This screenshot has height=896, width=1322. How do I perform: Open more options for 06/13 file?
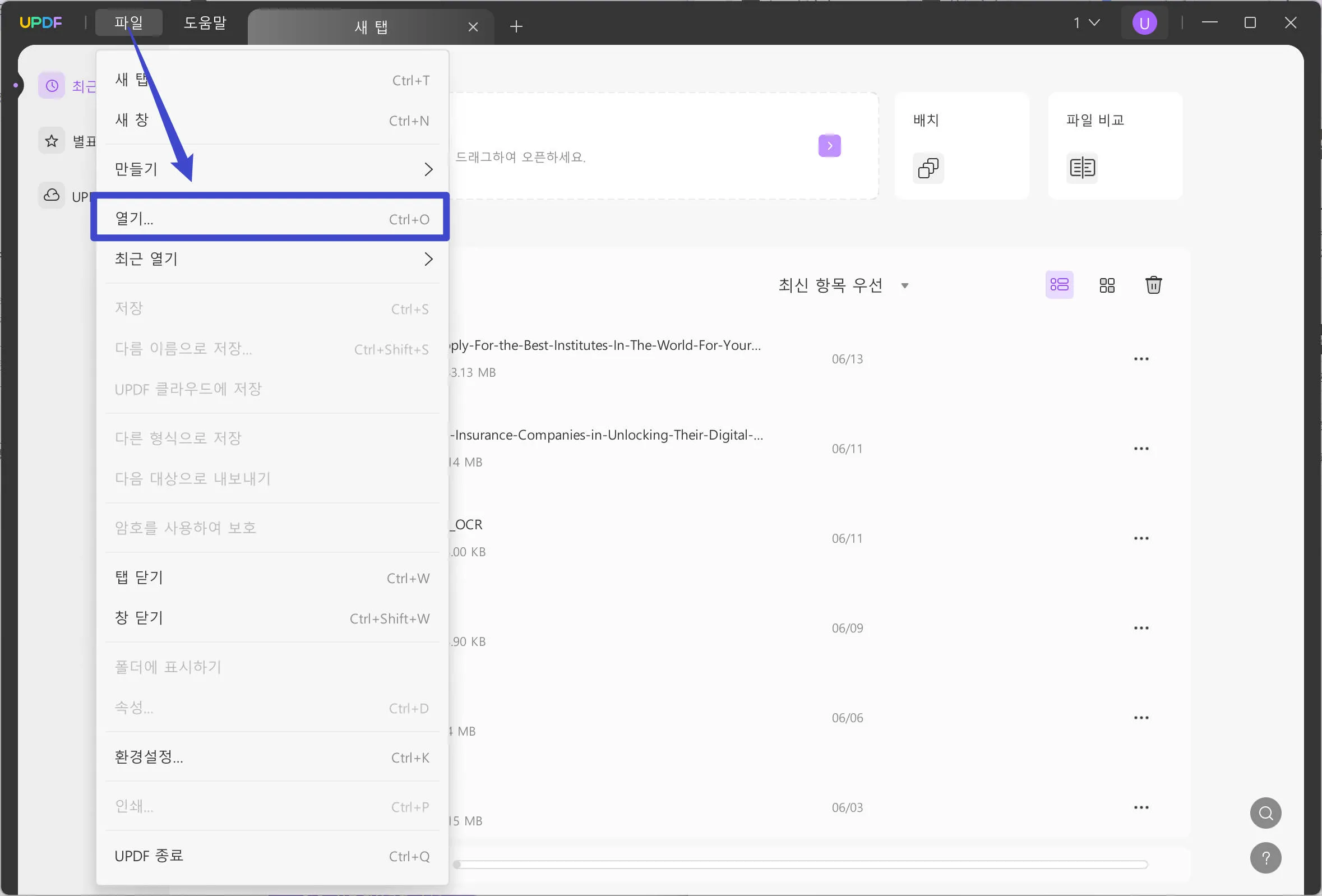(x=1141, y=359)
